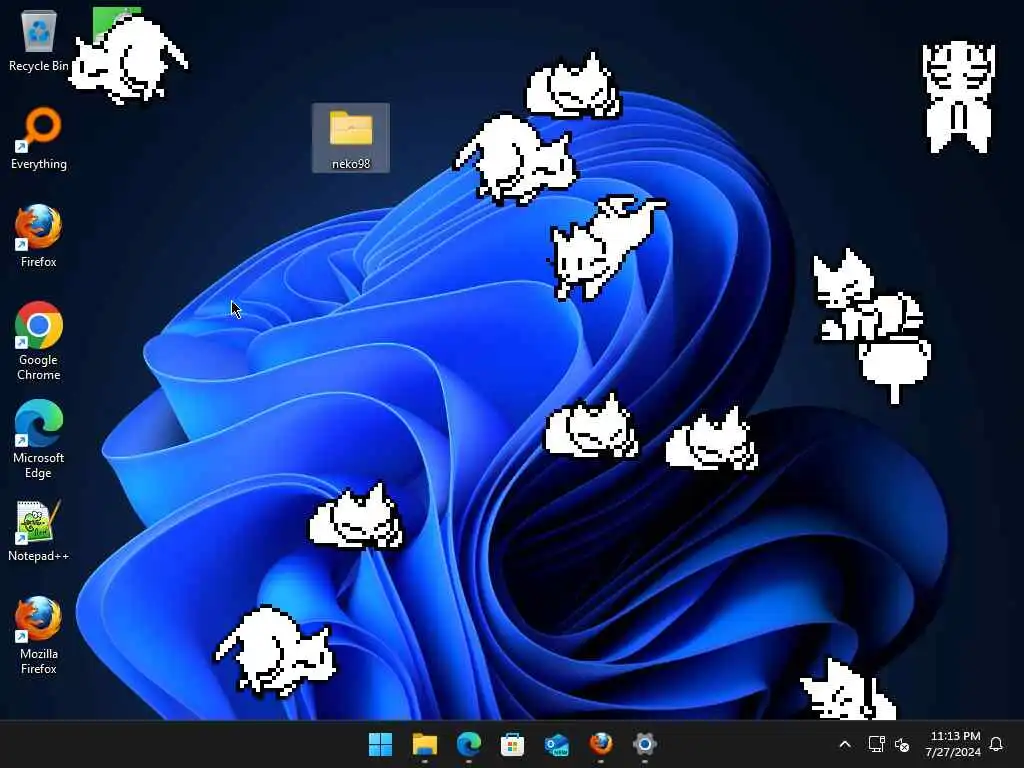
Task: Select the Mozilla Firefox desktop shortcut
Action: click(x=39, y=635)
